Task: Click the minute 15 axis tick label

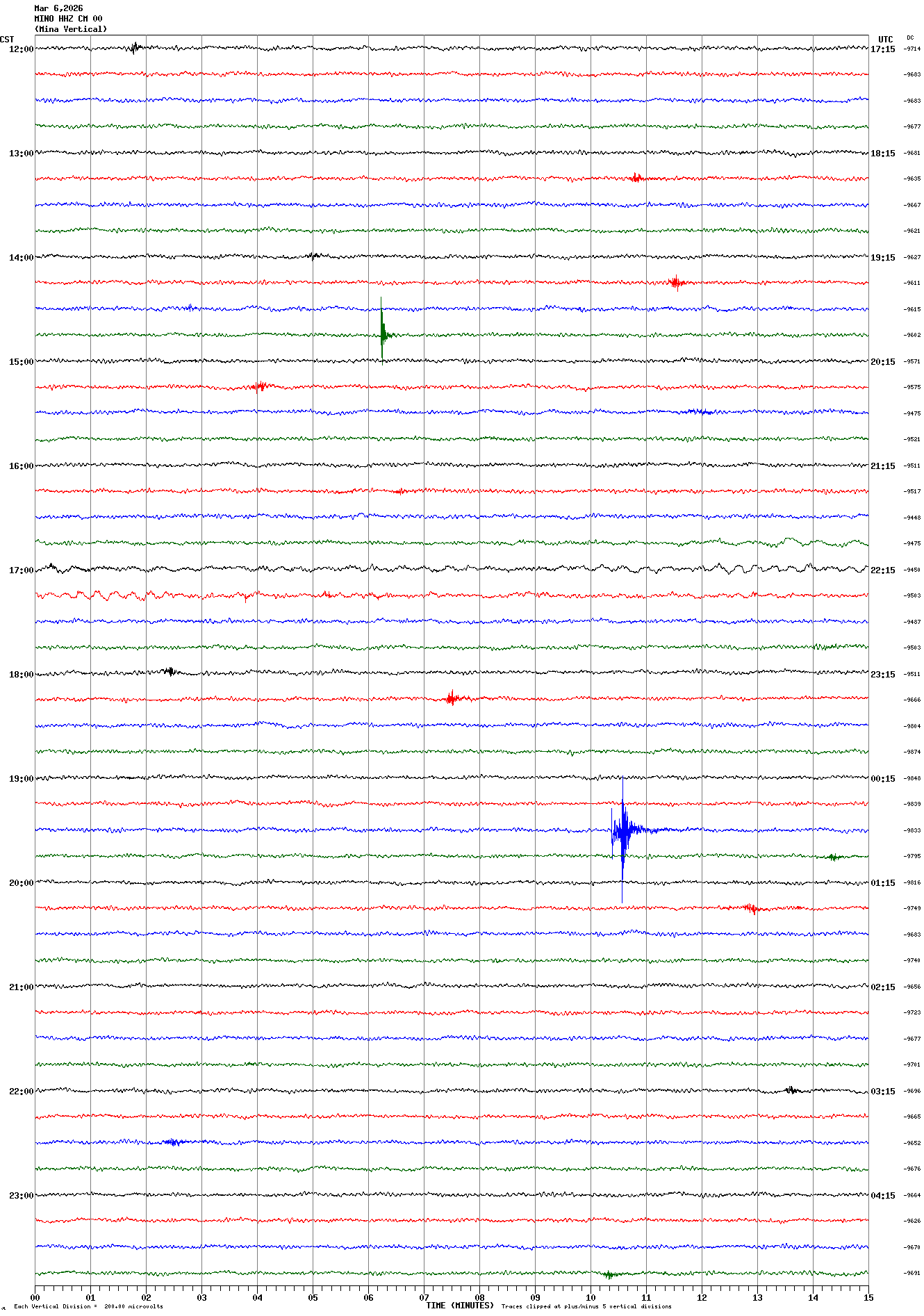Action: point(868,1297)
